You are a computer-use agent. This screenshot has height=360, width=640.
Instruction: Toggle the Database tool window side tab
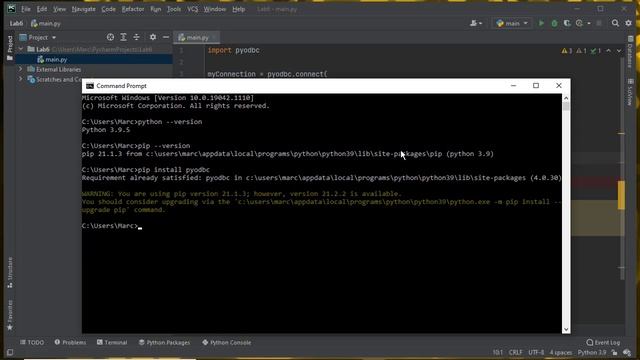(x=630, y=51)
